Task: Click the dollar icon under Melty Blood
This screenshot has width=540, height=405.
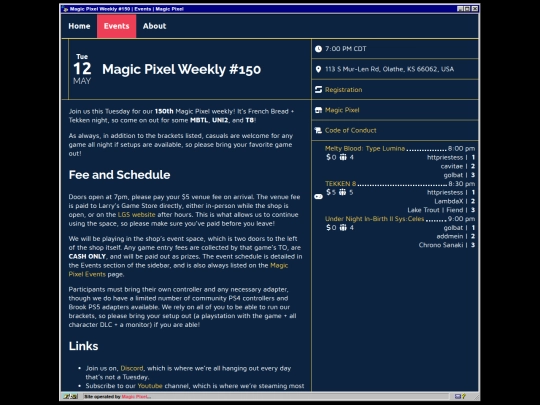Action: click(328, 157)
